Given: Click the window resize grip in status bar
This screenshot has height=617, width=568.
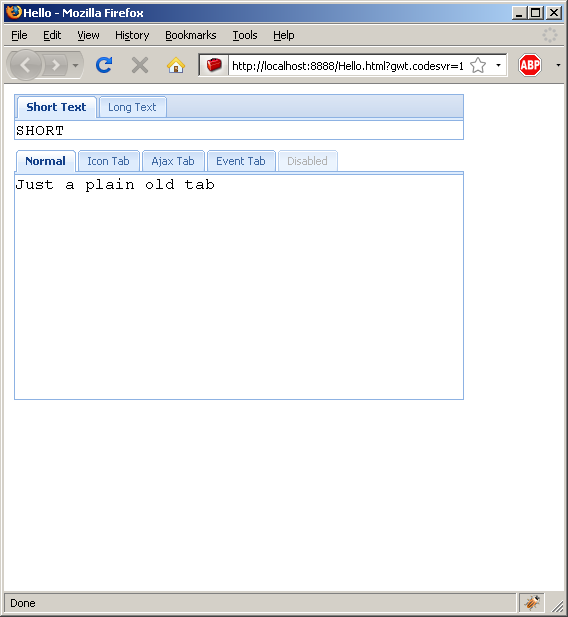Looking at the screenshot, I should [557, 606].
